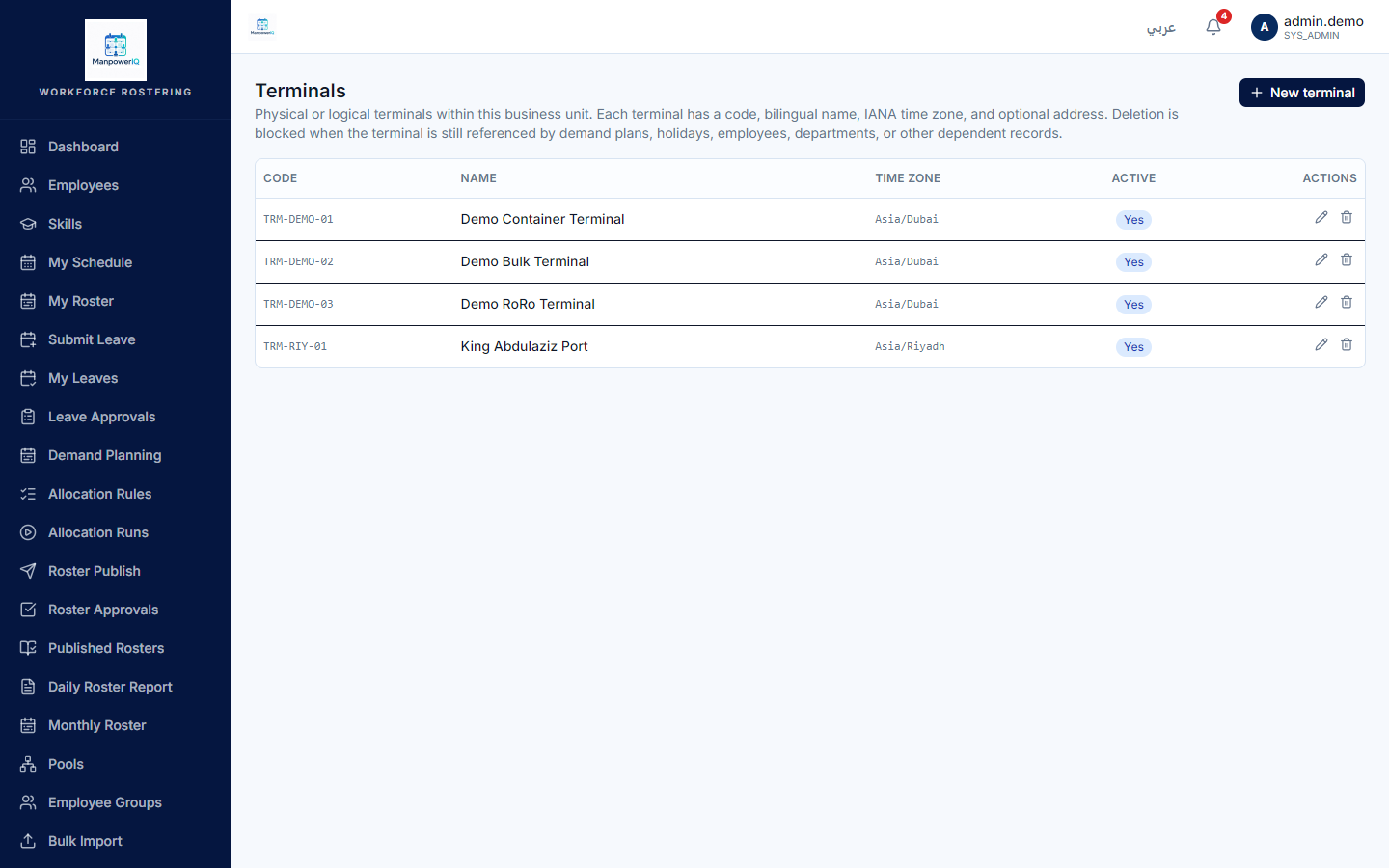
Task: Click the admin.demo avatar circle
Action: click(1265, 27)
